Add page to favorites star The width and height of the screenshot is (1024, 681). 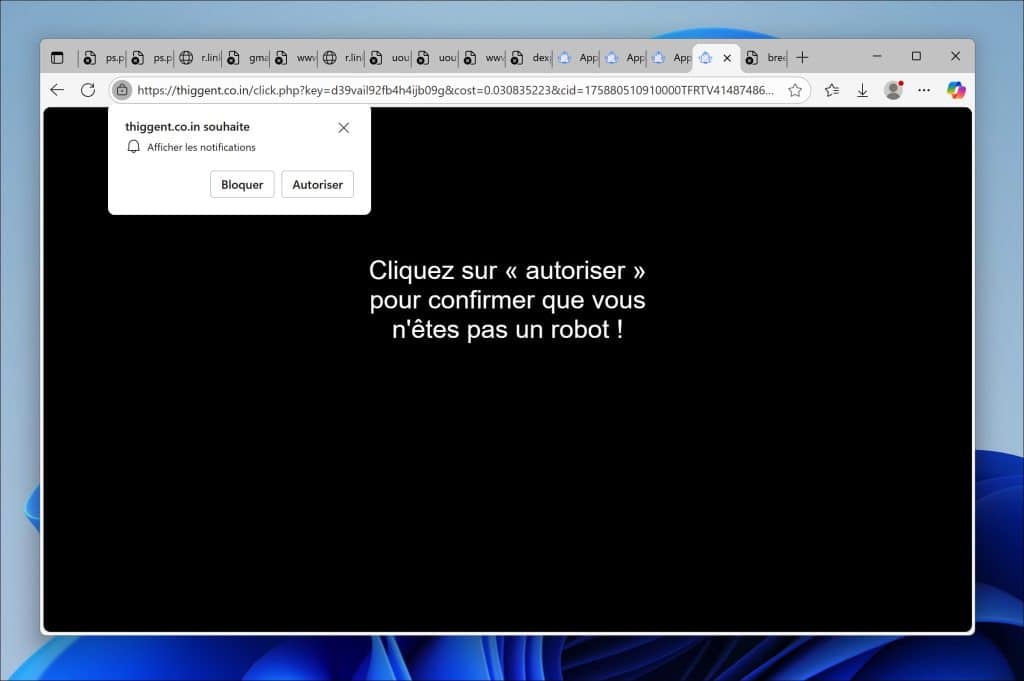coord(795,90)
